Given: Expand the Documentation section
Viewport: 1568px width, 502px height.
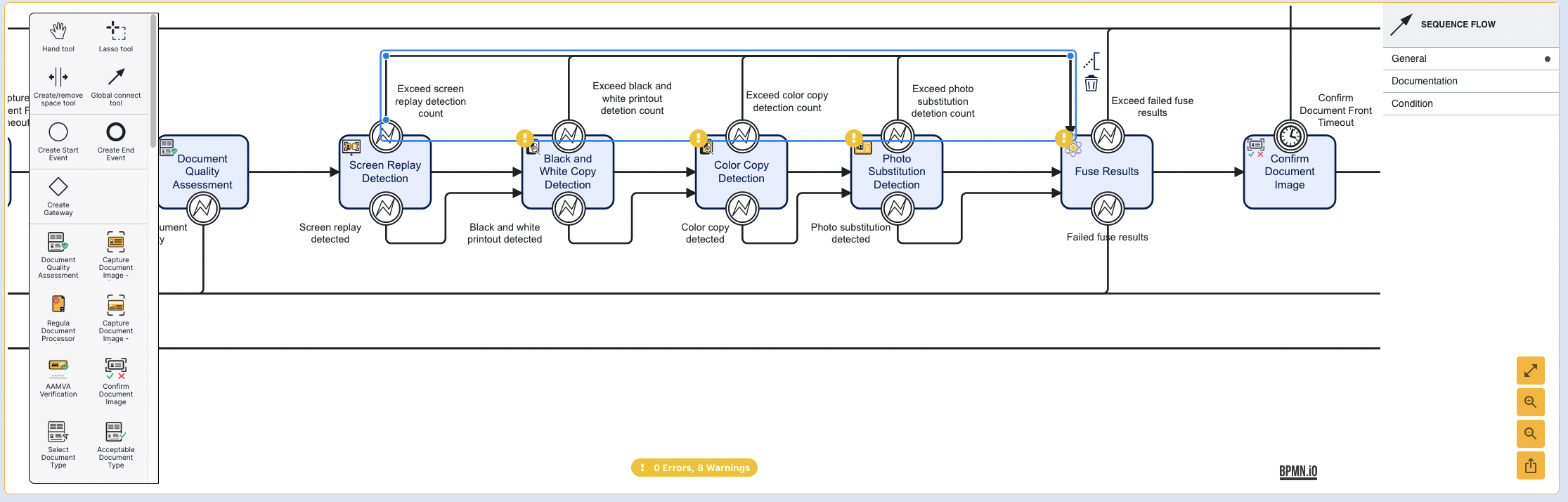Looking at the screenshot, I should point(1470,82).
